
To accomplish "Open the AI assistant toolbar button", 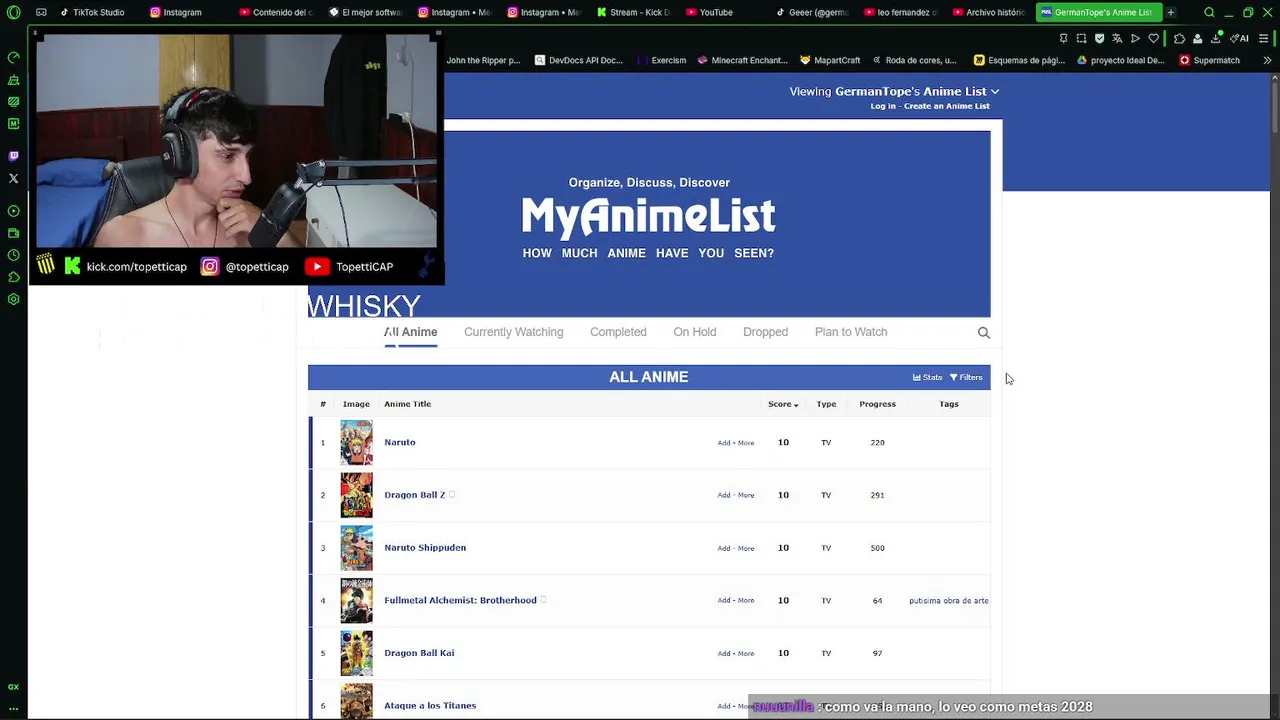I will 1239,38.
